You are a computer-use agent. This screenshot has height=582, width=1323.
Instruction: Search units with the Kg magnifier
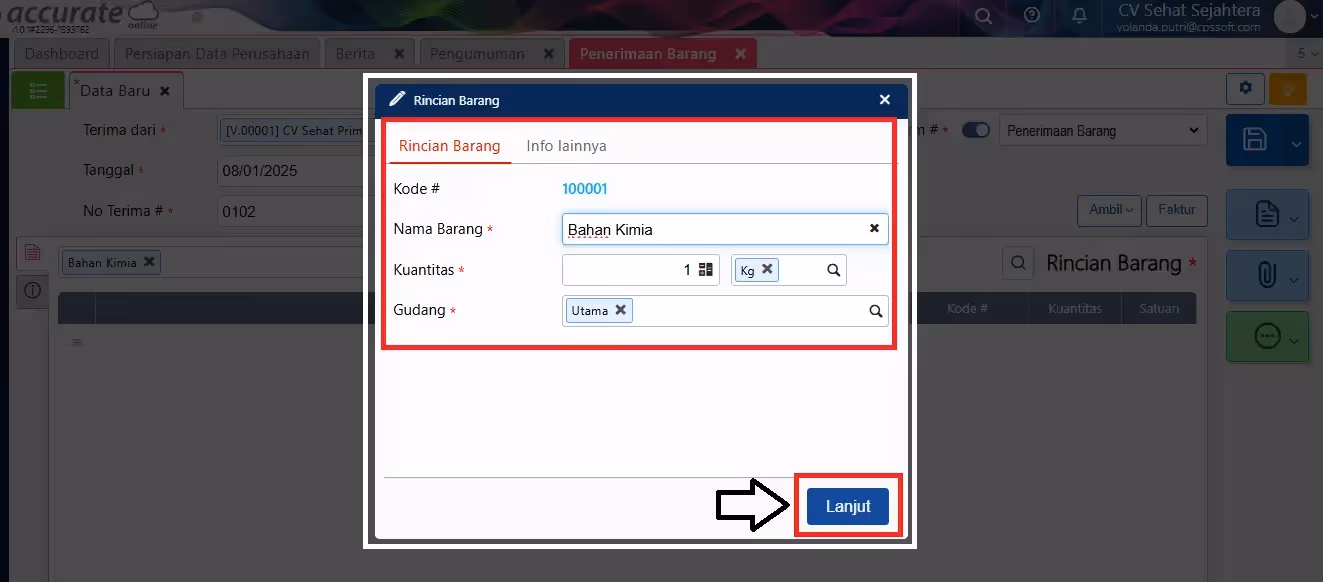833,270
